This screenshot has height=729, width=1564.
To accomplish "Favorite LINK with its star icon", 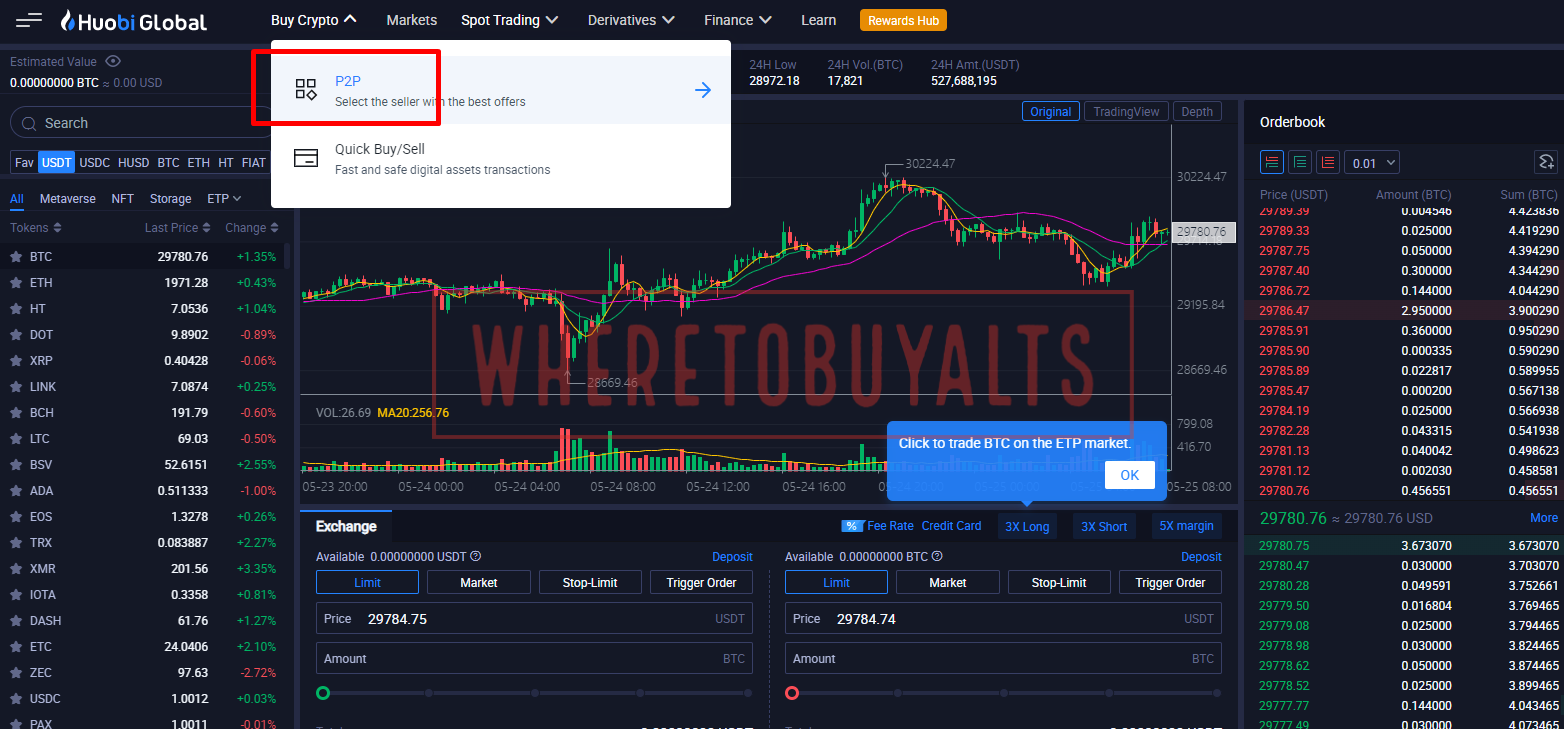I will [16, 387].
